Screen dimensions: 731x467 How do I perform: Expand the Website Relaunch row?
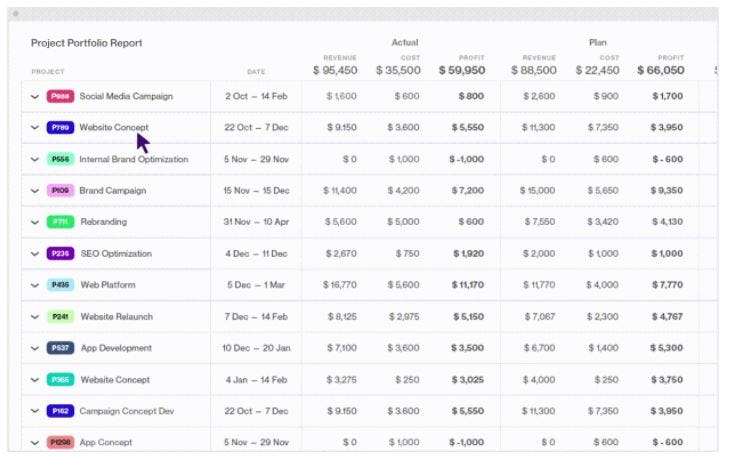(34, 317)
